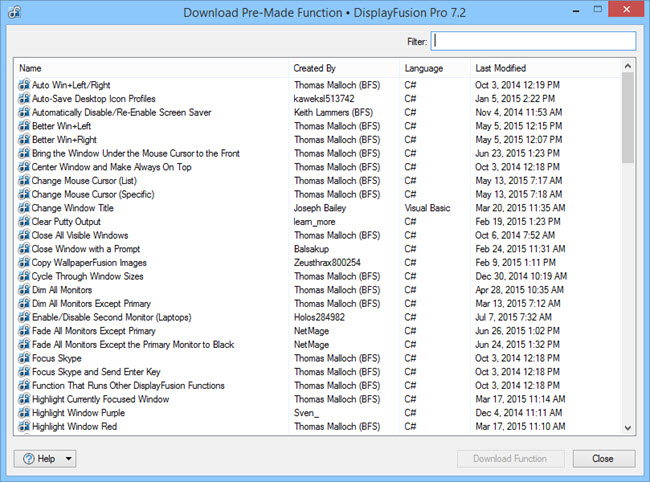Image resolution: width=650 pixels, height=482 pixels.
Task: Click DisplayFusion app icon in title bar
Action: coord(15,12)
